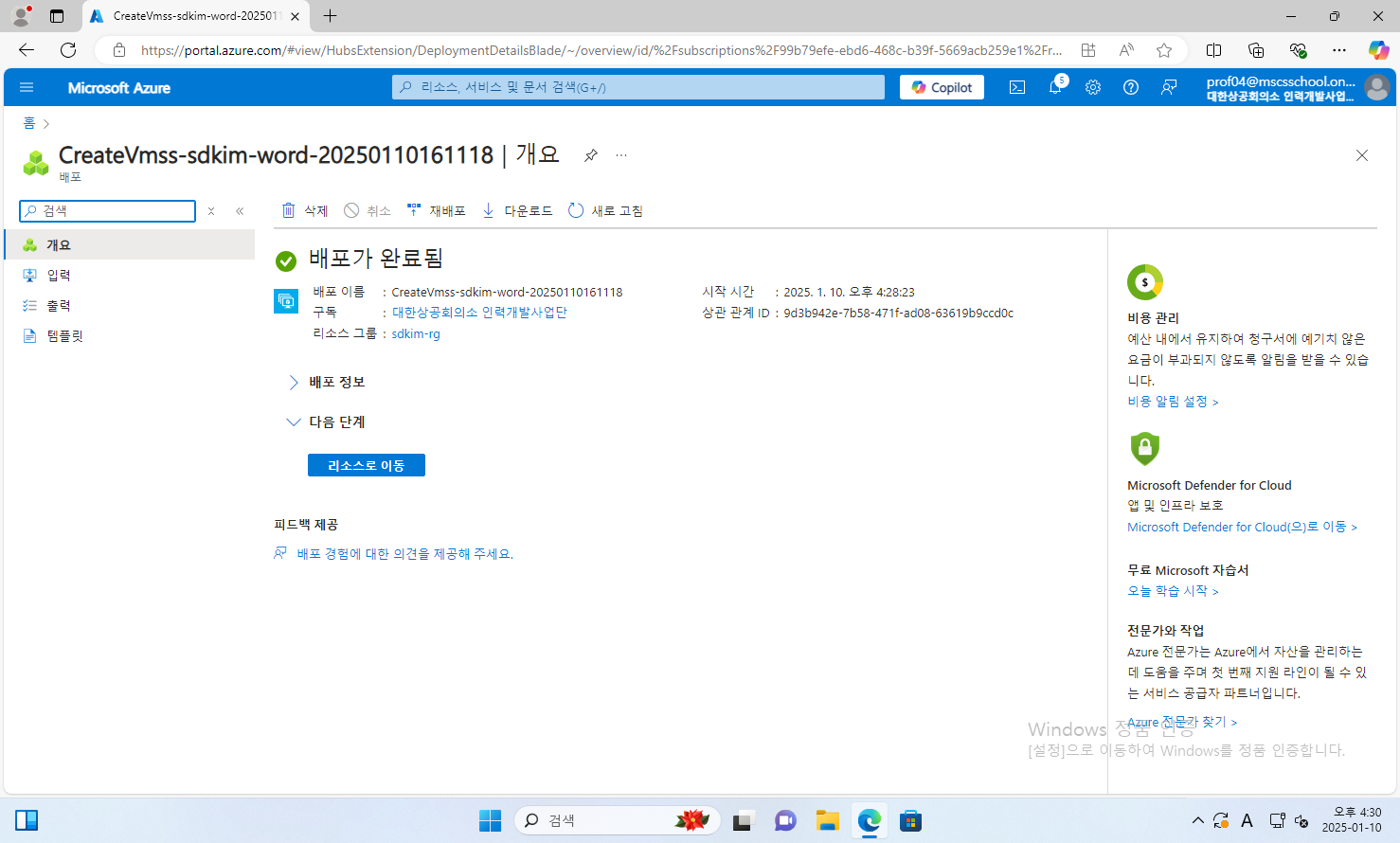Open the more options ellipsis beside title
This screenshot has height=843, width=1400.
pos(621,155)
